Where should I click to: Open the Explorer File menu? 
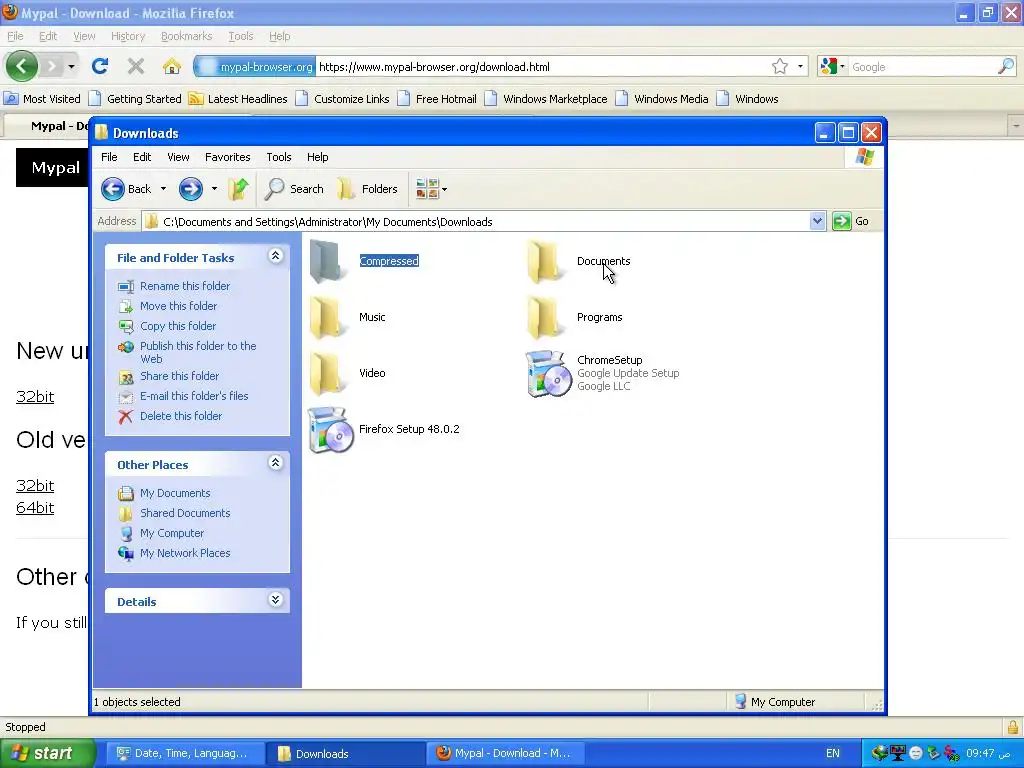point(109,157)
